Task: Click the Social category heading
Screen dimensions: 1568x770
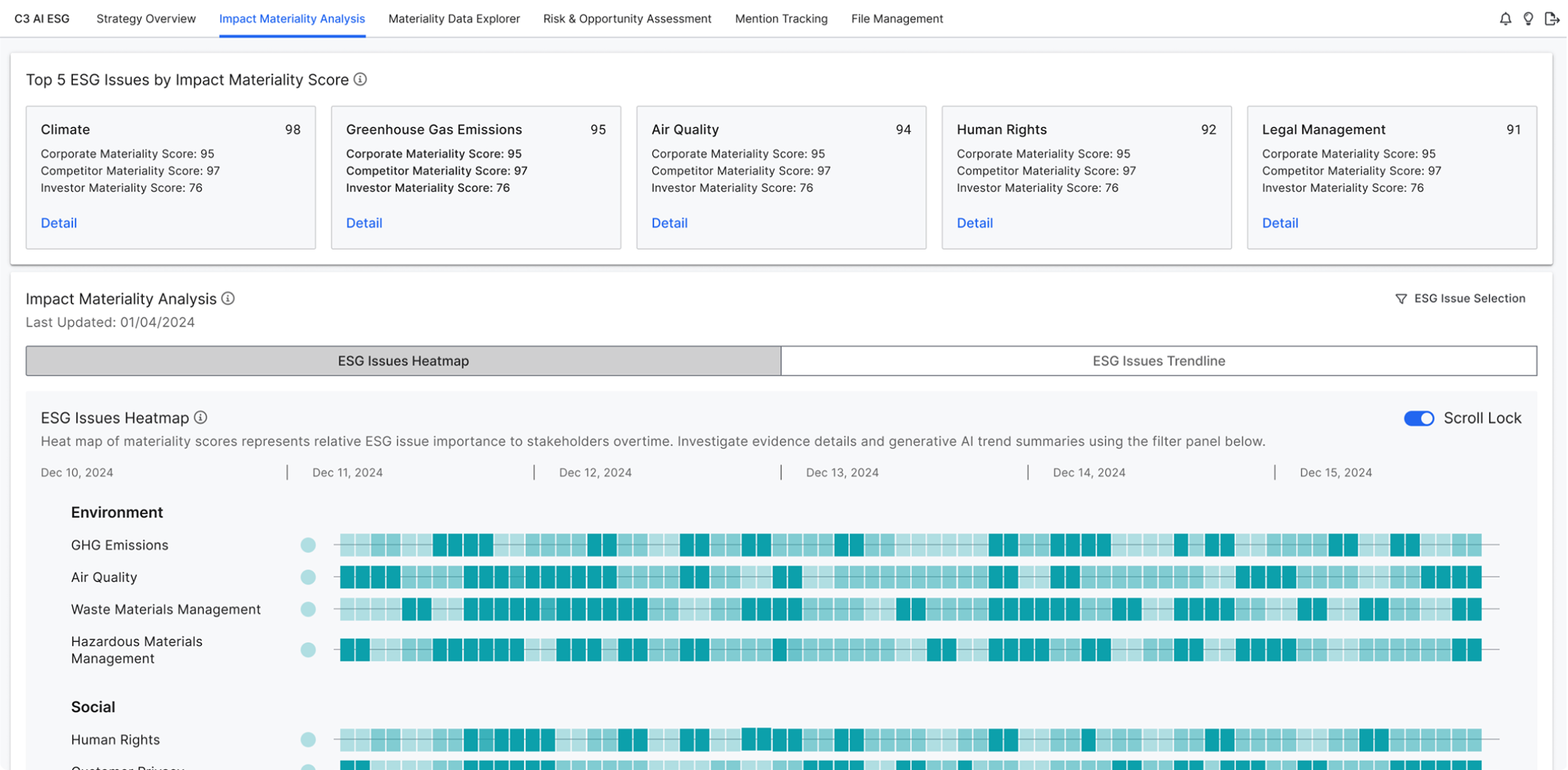Action: 93,707
